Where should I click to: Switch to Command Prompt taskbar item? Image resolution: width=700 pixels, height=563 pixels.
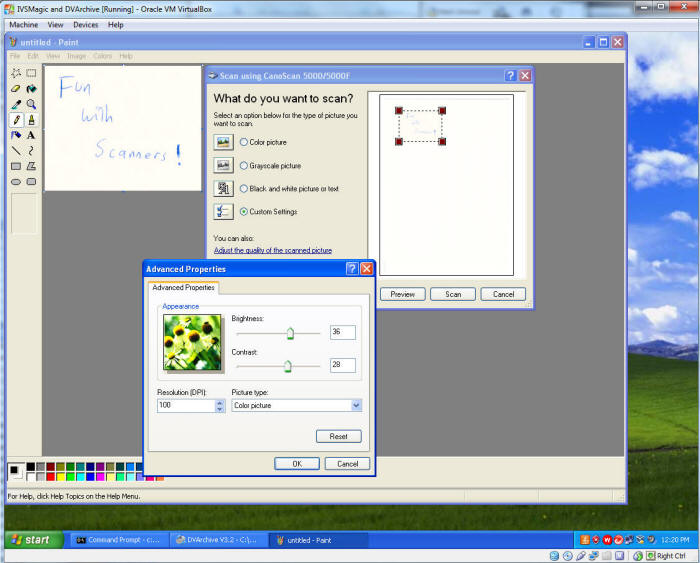point(120,540)
